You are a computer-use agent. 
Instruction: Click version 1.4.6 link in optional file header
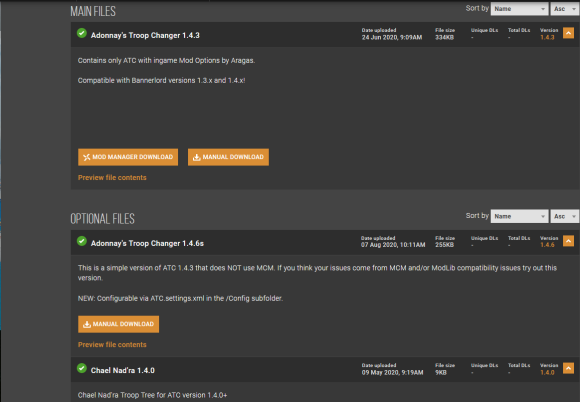(547, 245)
